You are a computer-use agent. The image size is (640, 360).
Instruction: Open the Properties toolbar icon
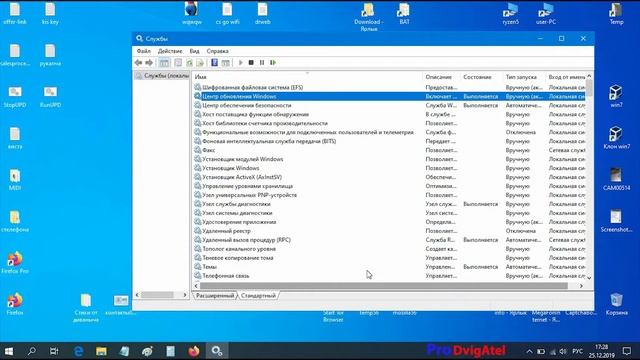point(178,62)
